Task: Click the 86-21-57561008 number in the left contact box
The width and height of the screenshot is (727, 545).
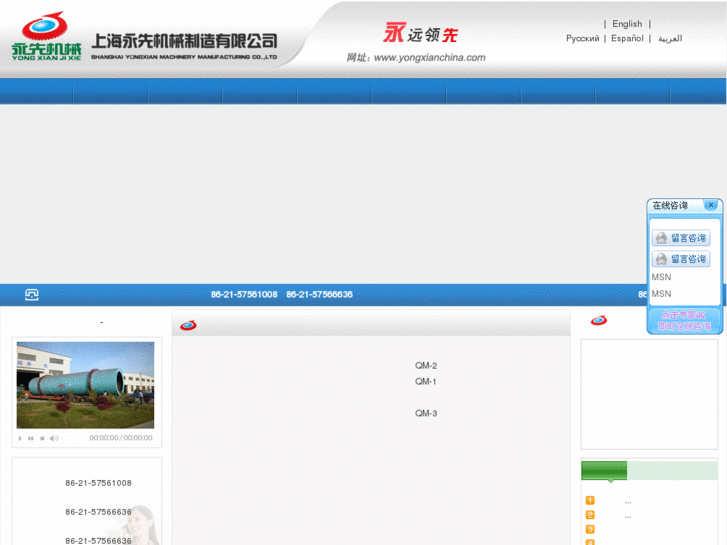Action: (98, 483)
